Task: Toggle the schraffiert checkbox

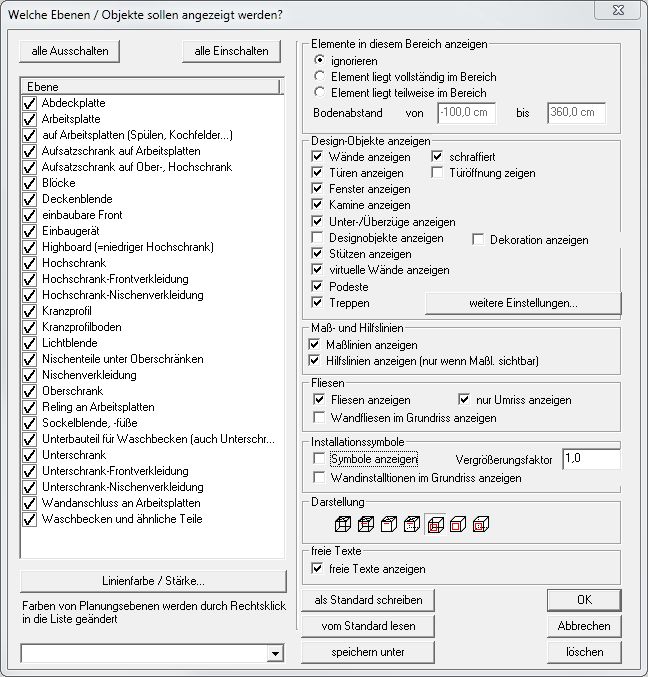Action: [x=438, y=157]
